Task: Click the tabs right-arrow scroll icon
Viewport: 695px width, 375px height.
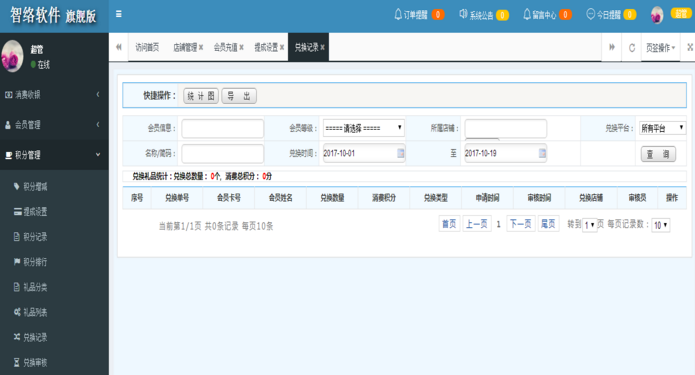Action: 612,47
